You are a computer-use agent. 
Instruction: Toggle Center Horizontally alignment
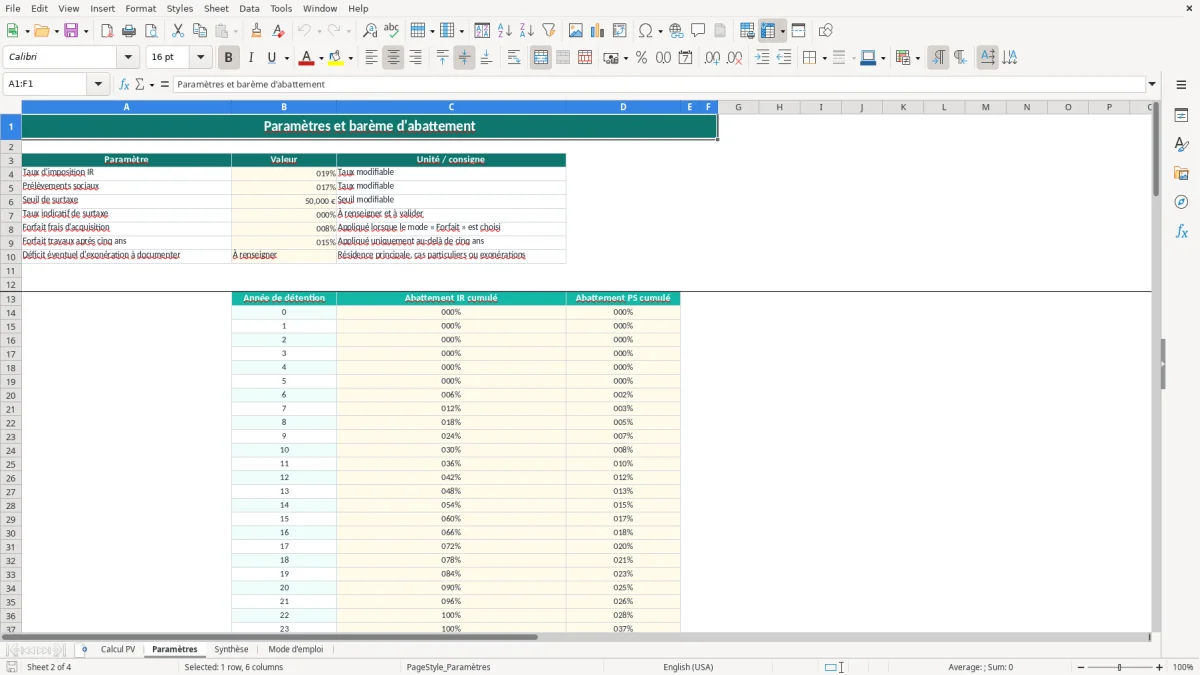(393, 58)
